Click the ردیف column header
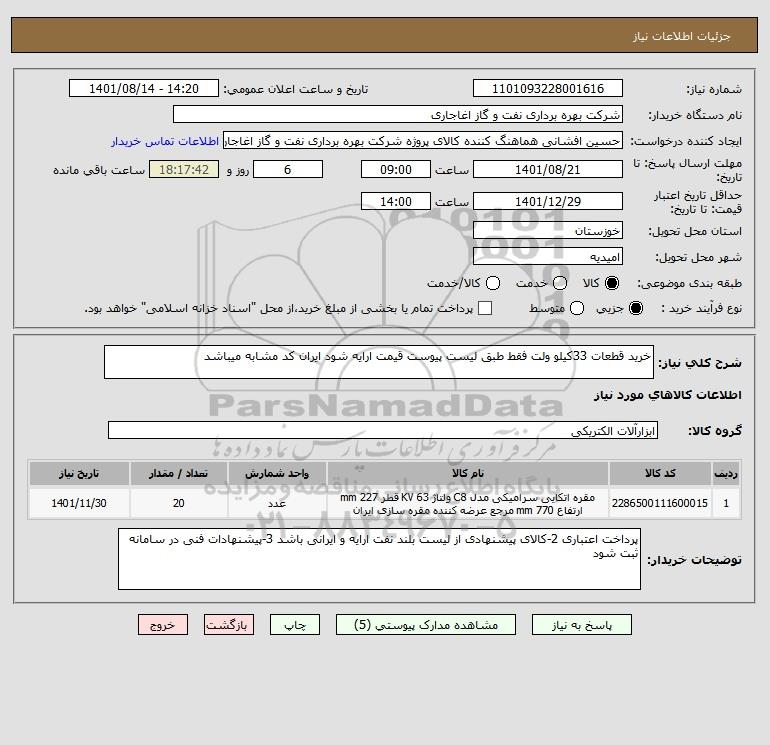770x745 pixels. 726,473
